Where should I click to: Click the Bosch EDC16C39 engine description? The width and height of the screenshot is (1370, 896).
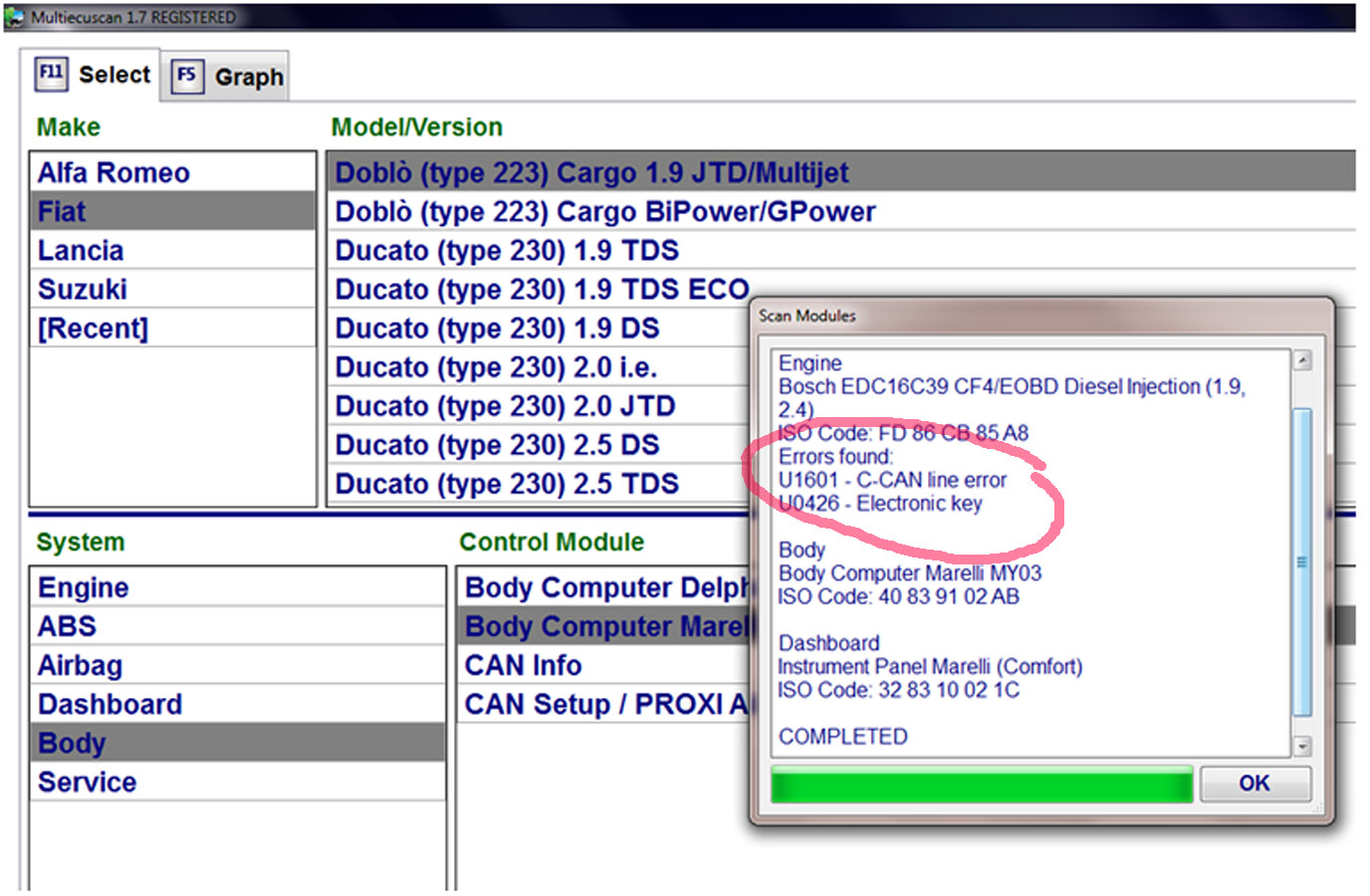click(1012, 397)
